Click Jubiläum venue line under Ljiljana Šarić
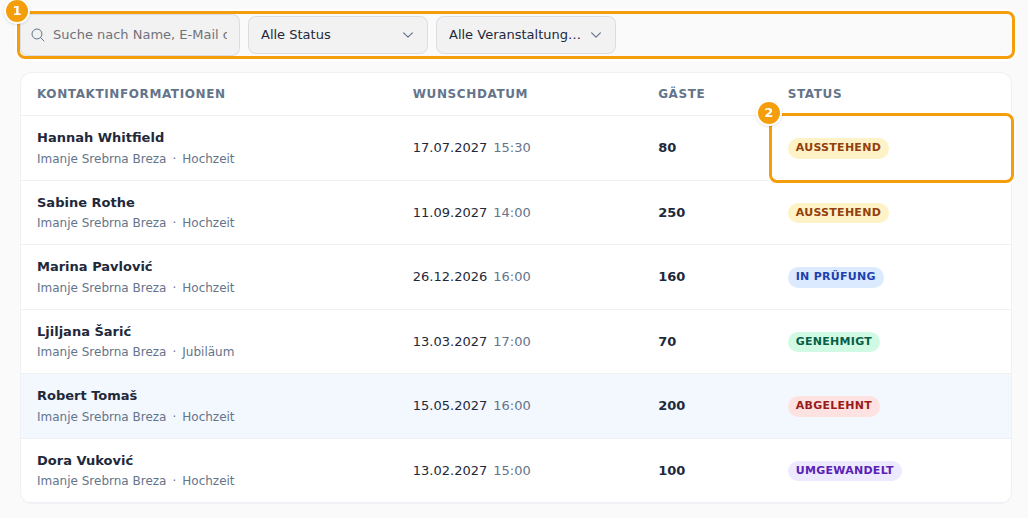The width and height of the screenshot is (1028, 518). [136, 352]
